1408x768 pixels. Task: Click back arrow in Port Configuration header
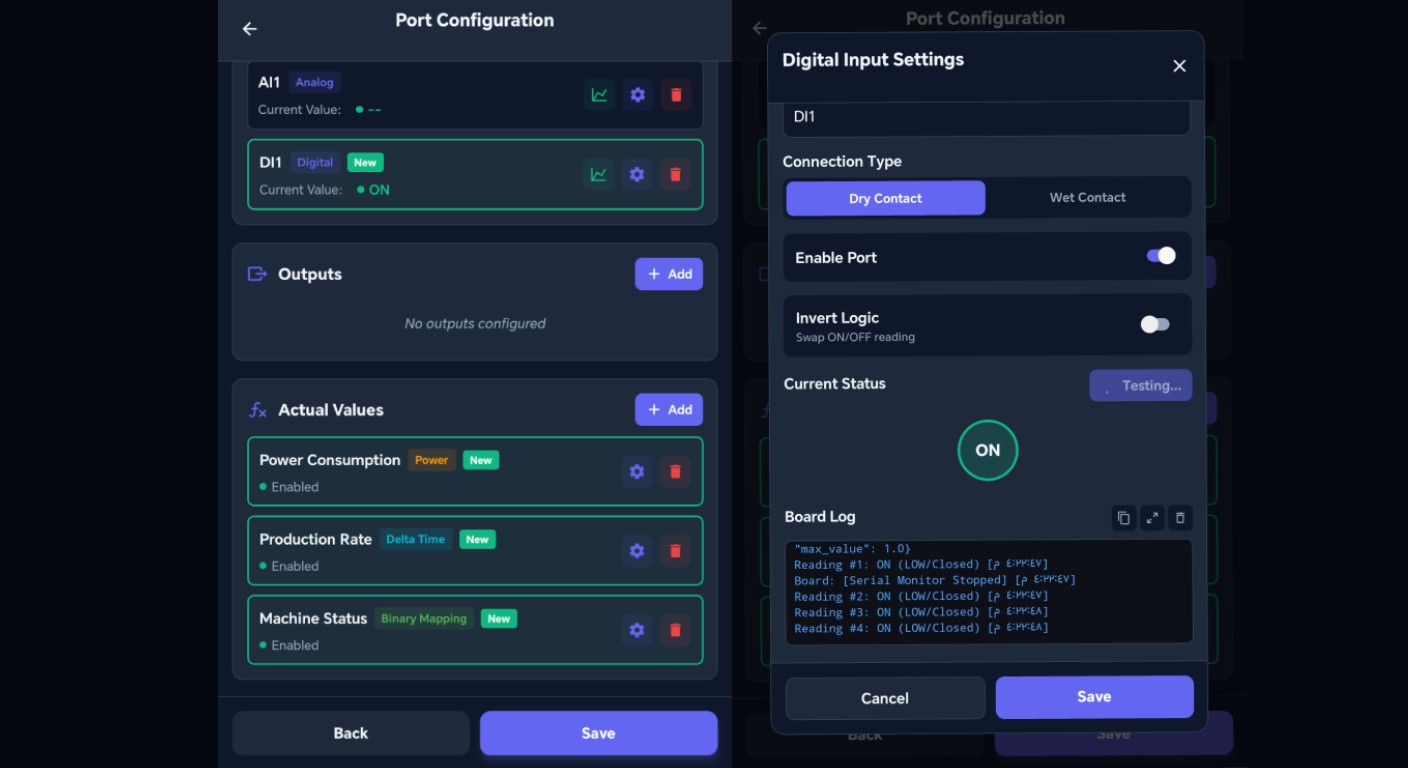250,29
